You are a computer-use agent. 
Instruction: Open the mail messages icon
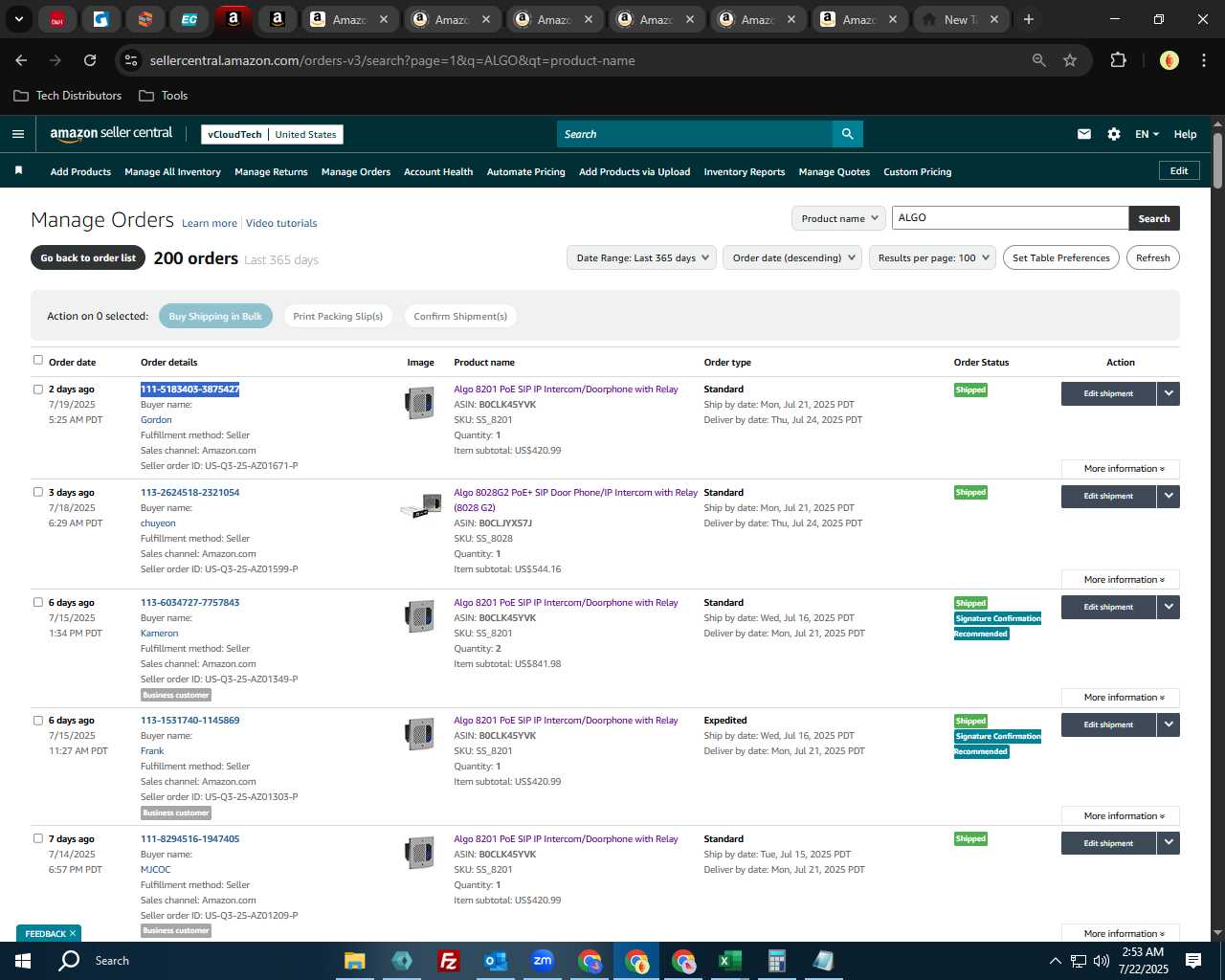(x=1084, y=134)
